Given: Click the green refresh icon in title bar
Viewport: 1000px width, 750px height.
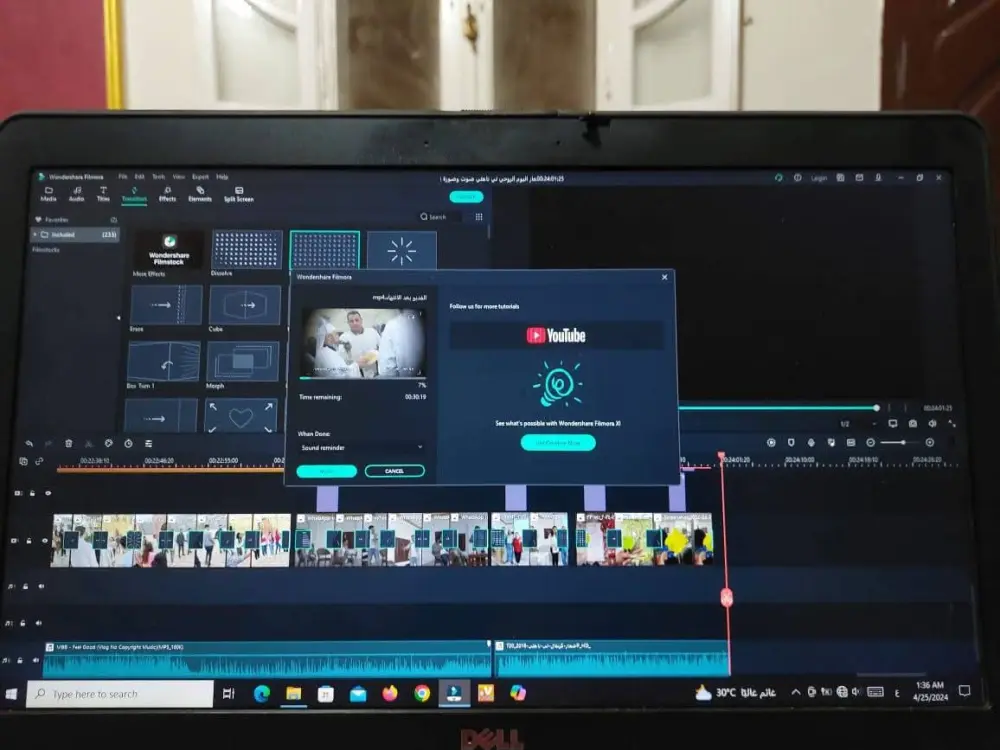Looking at the screenshot, I should click(x=779, y=178).
